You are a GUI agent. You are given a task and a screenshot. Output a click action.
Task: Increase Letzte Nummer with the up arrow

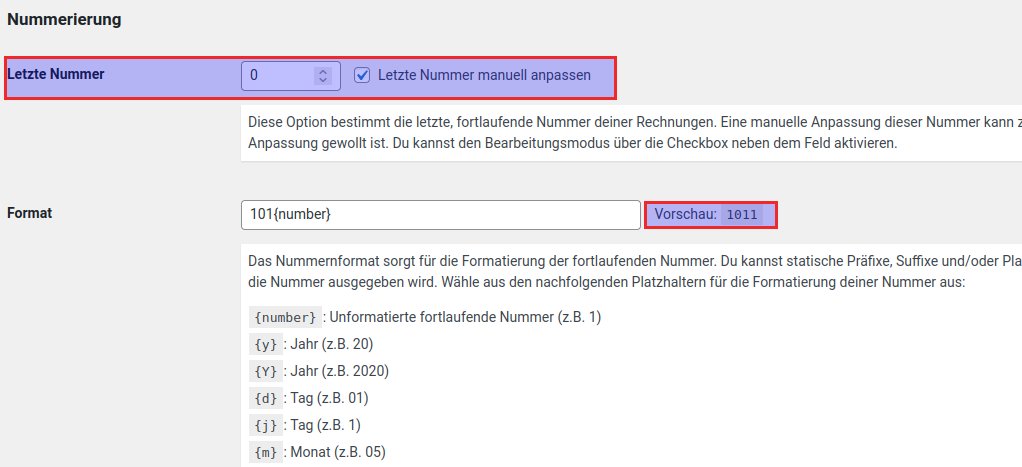click(322, 71)
